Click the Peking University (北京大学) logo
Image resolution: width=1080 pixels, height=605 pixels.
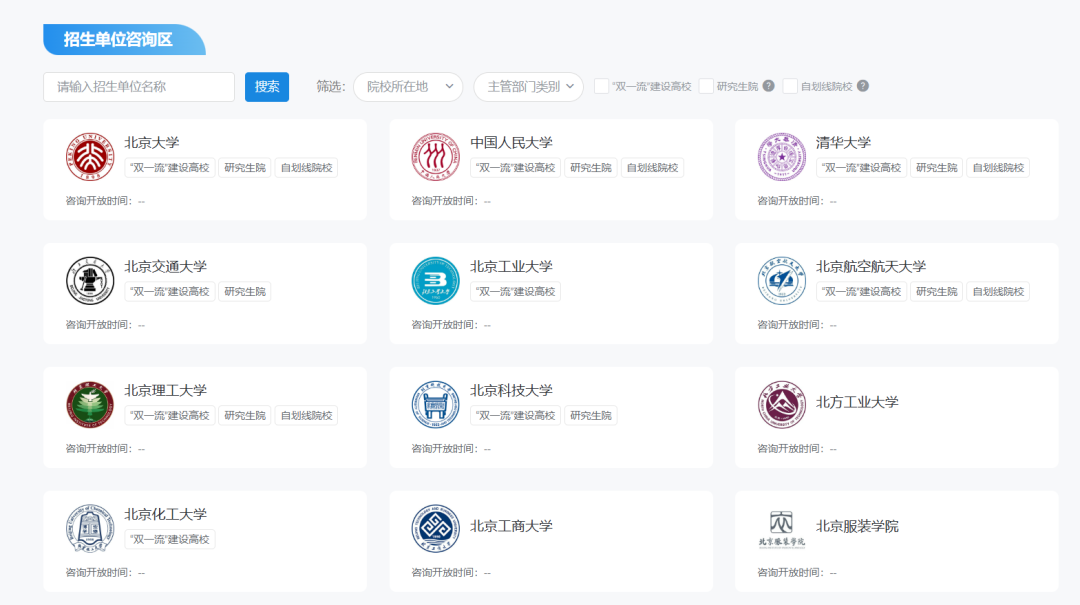[90, 157]
